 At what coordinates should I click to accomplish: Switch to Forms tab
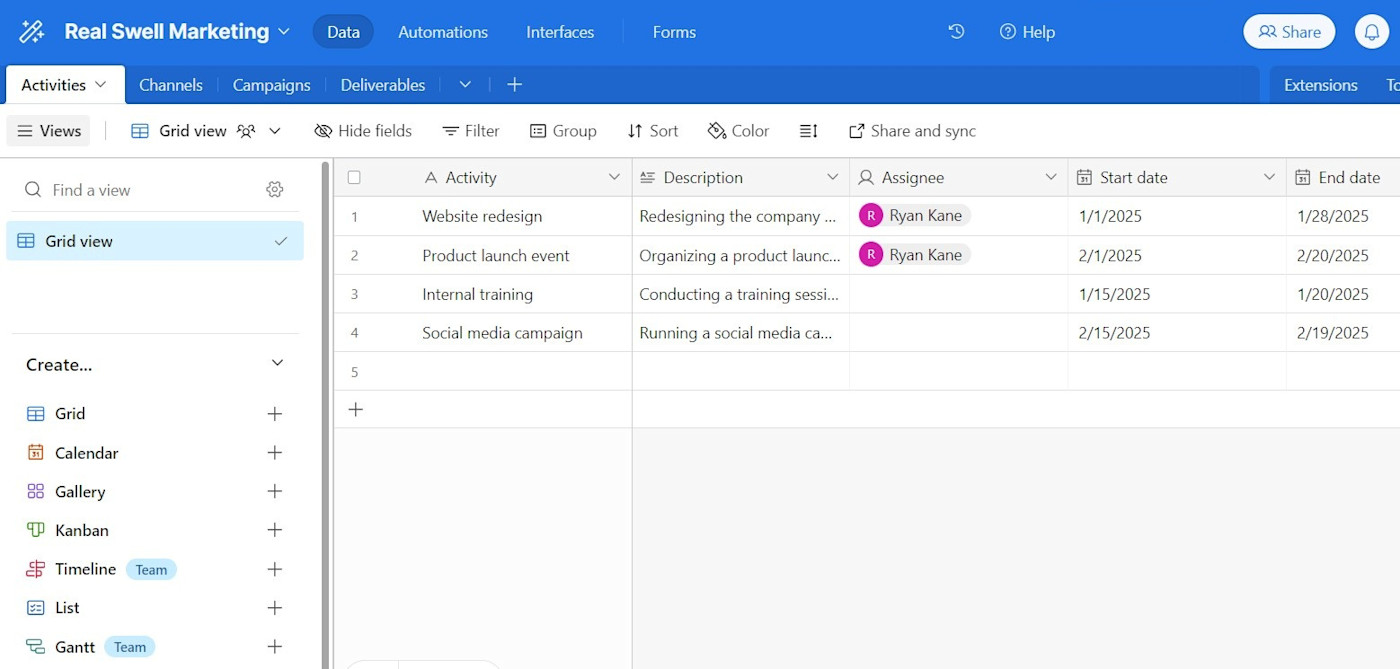[674, 32]
